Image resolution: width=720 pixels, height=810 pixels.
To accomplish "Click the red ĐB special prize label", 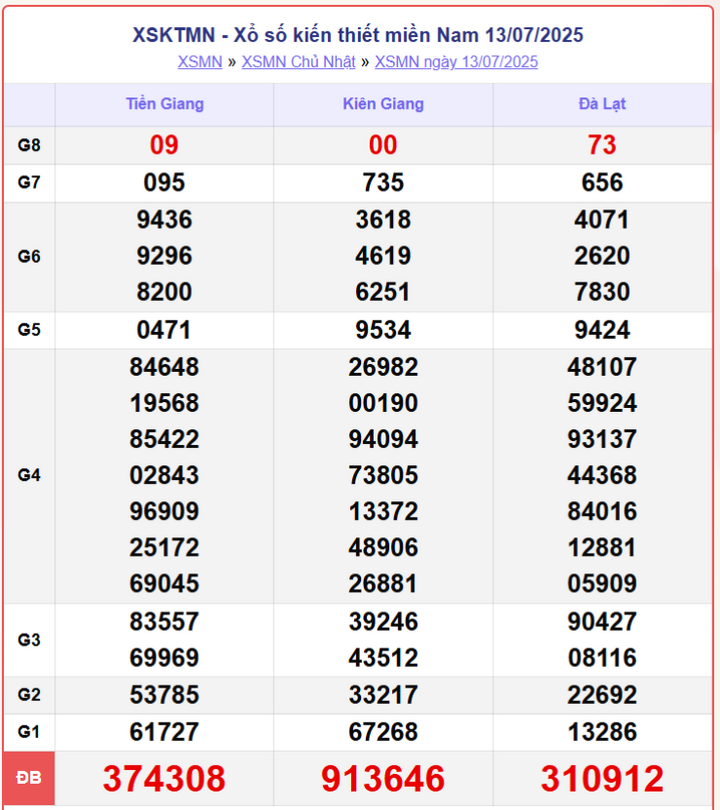I will (29, 778).
